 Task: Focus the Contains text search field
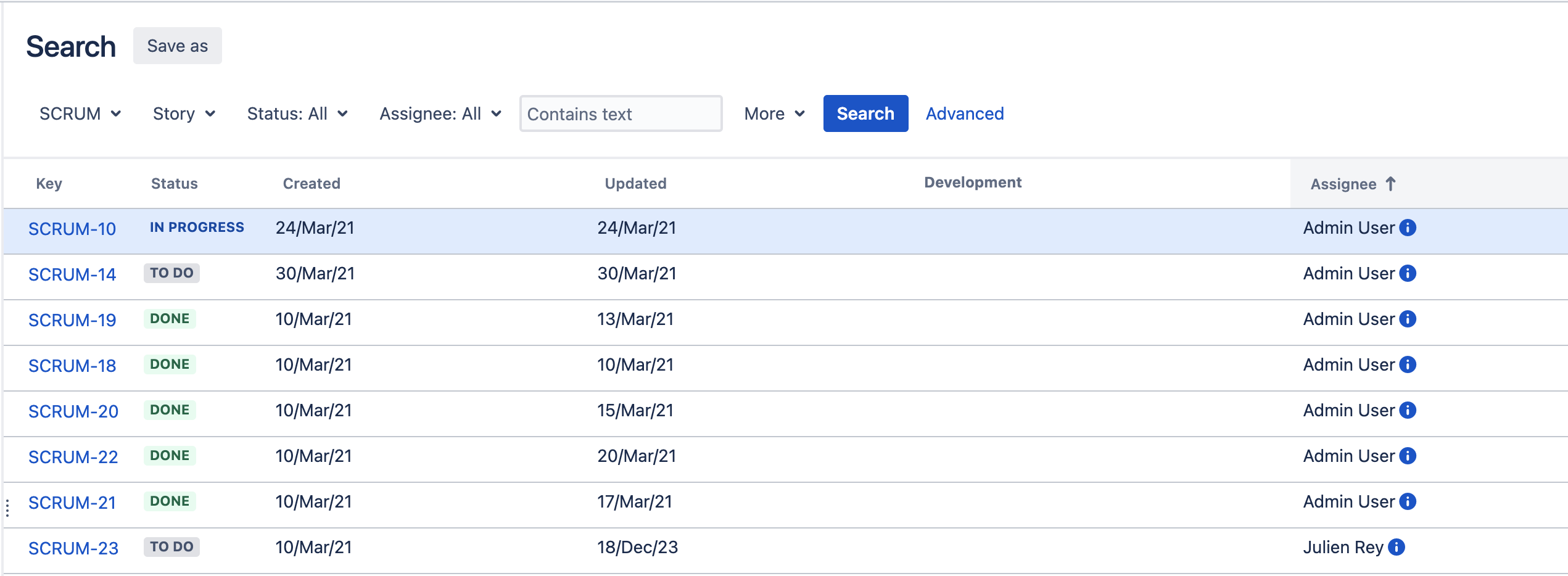[x=620, y=114]
